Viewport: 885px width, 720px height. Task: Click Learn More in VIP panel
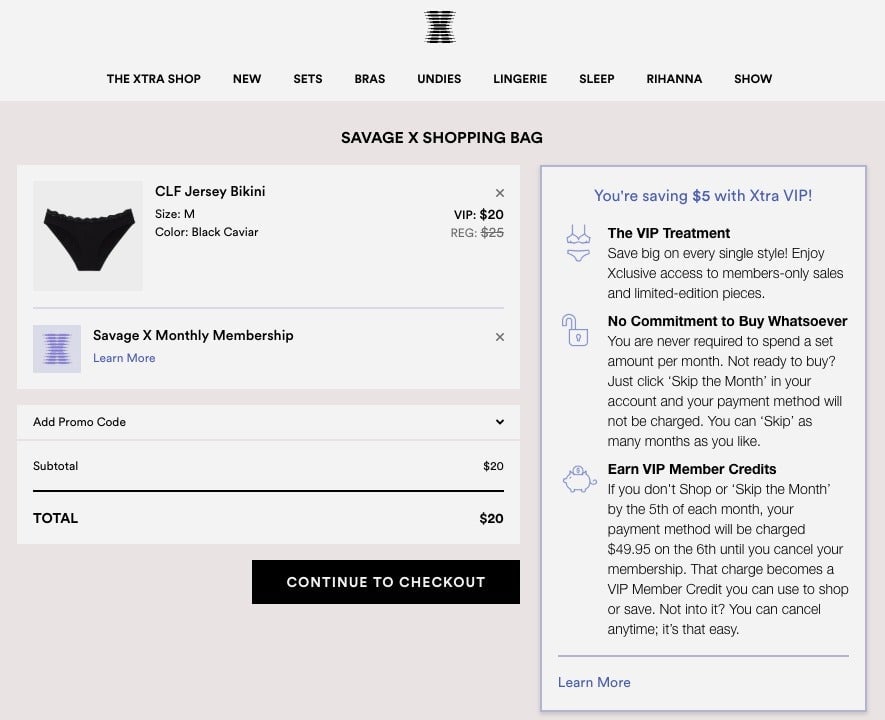pos(594,682)
